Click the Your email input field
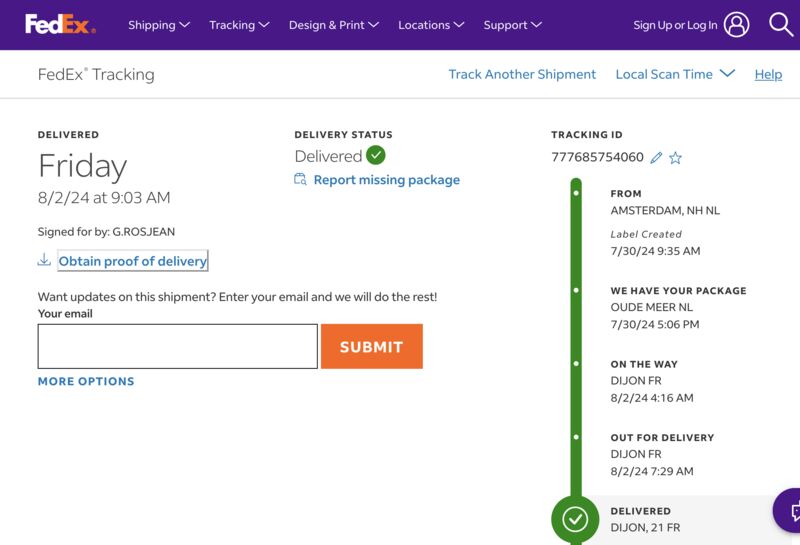800x545 pixels. click(x=178, y=346)
